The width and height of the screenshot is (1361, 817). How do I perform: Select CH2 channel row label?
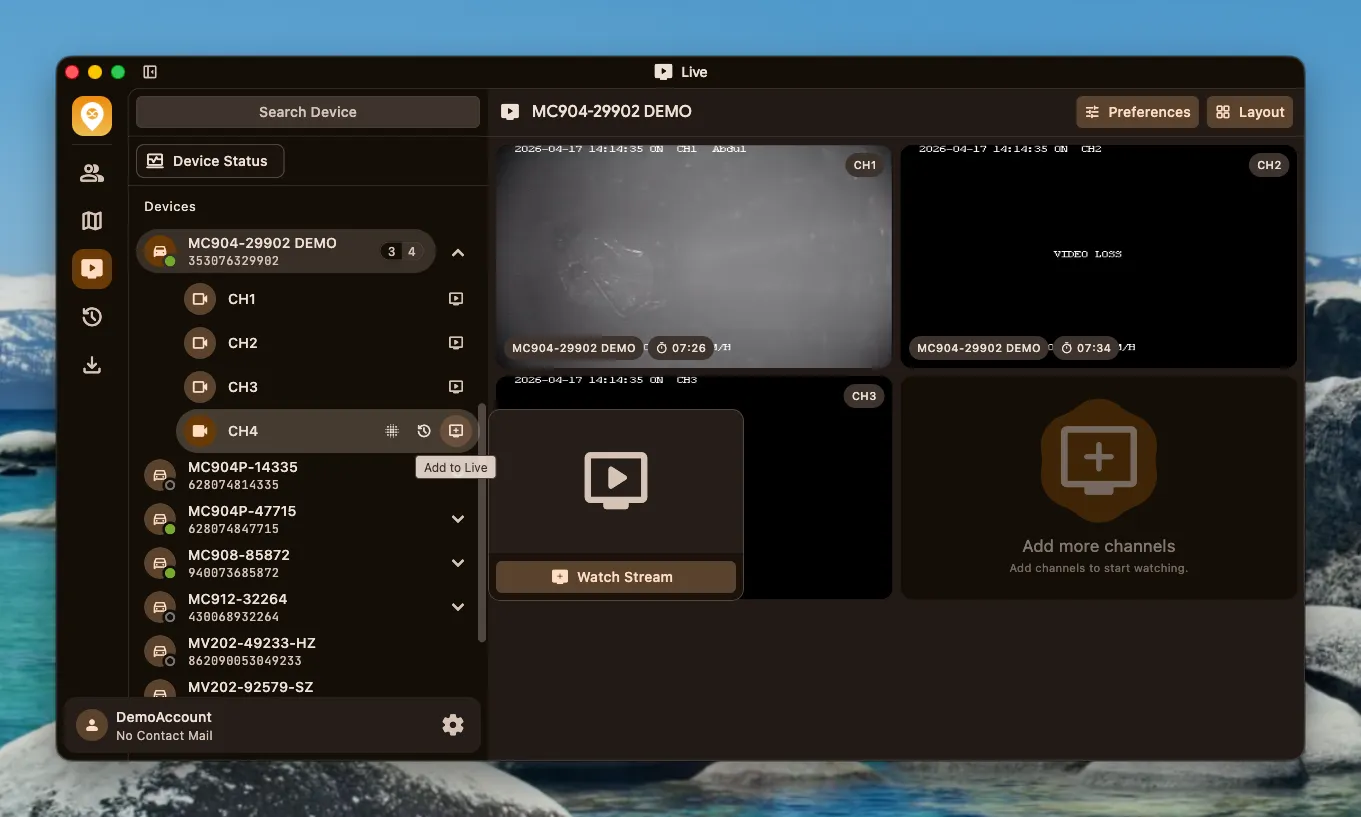[x=243, y=343]
